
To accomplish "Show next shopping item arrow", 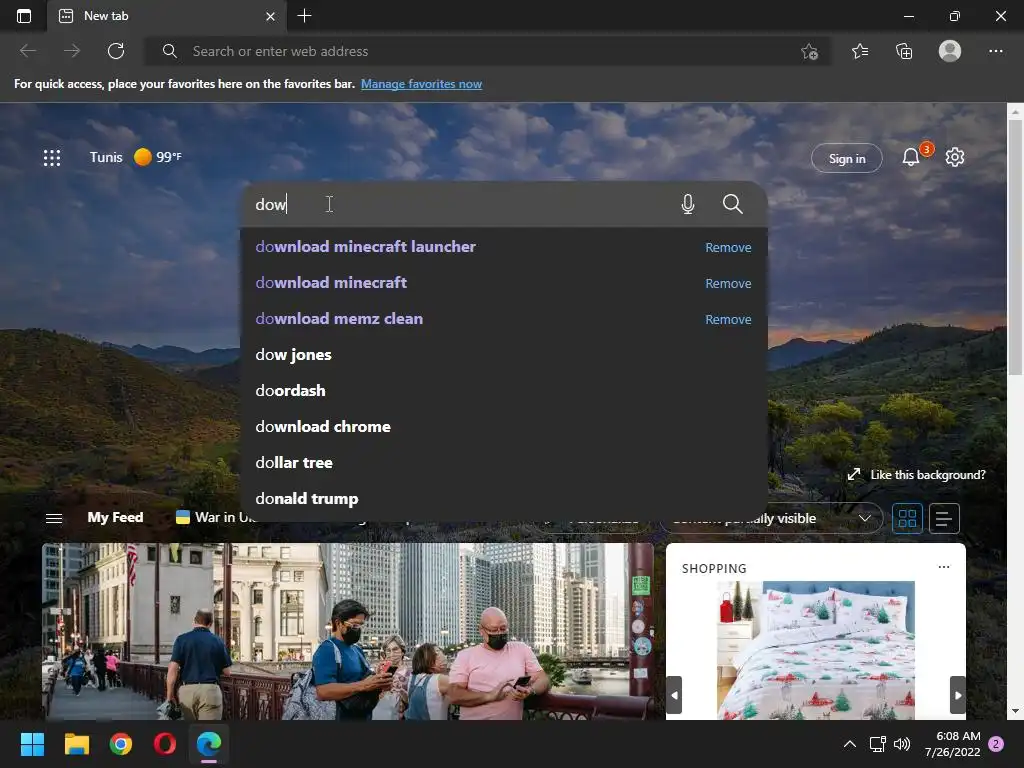I will pyautogui.click(x=957, y=695).
